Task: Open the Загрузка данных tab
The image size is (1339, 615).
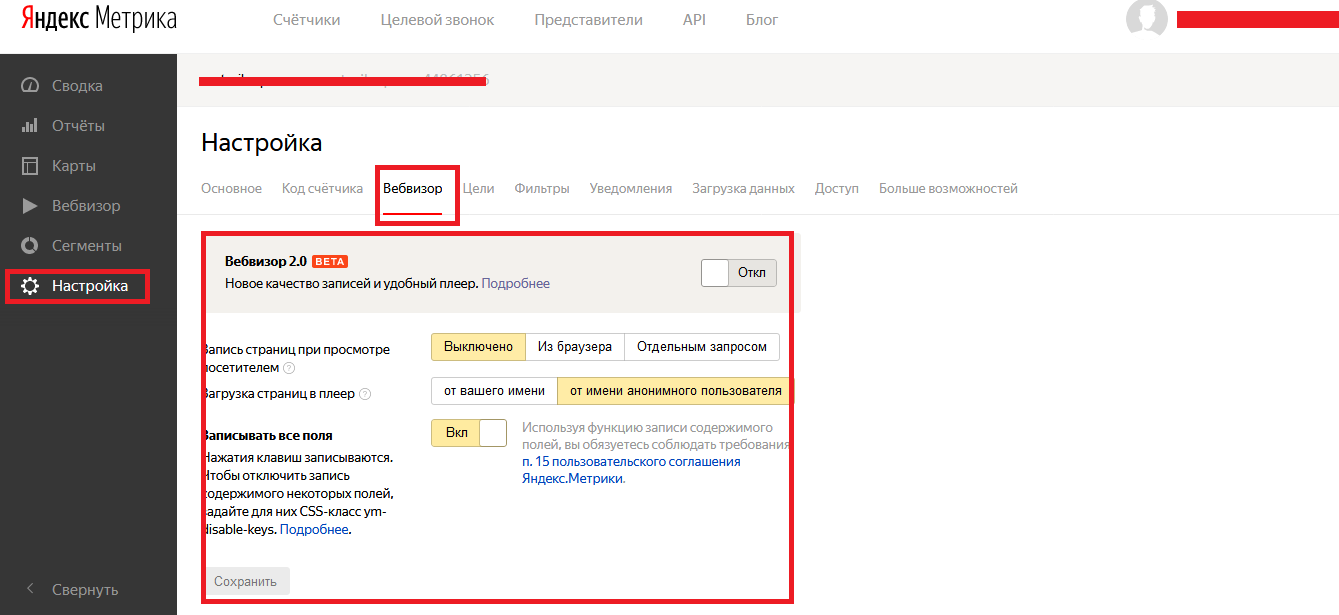Action: (743, 188)
